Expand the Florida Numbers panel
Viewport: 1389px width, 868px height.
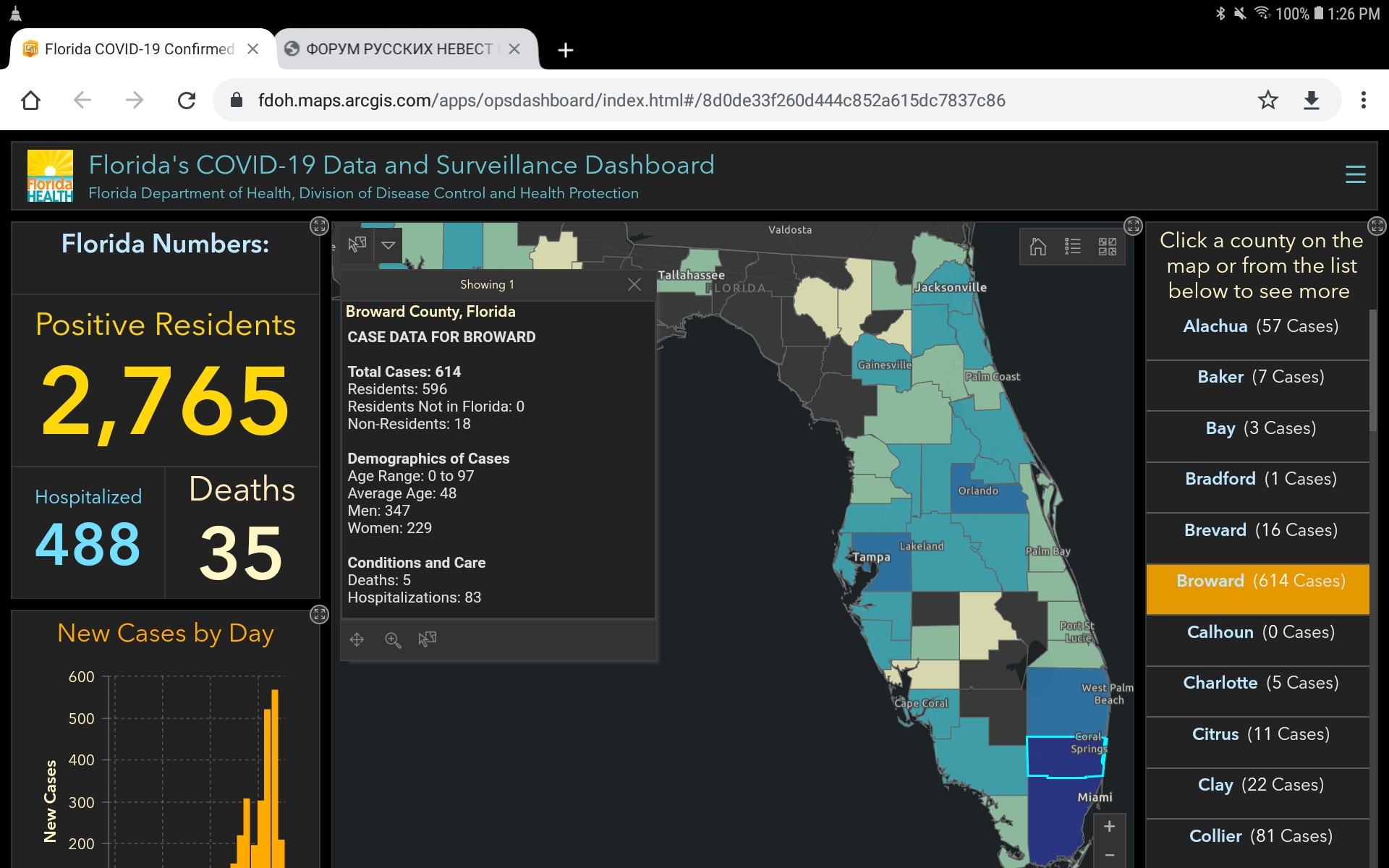[319, 226]
